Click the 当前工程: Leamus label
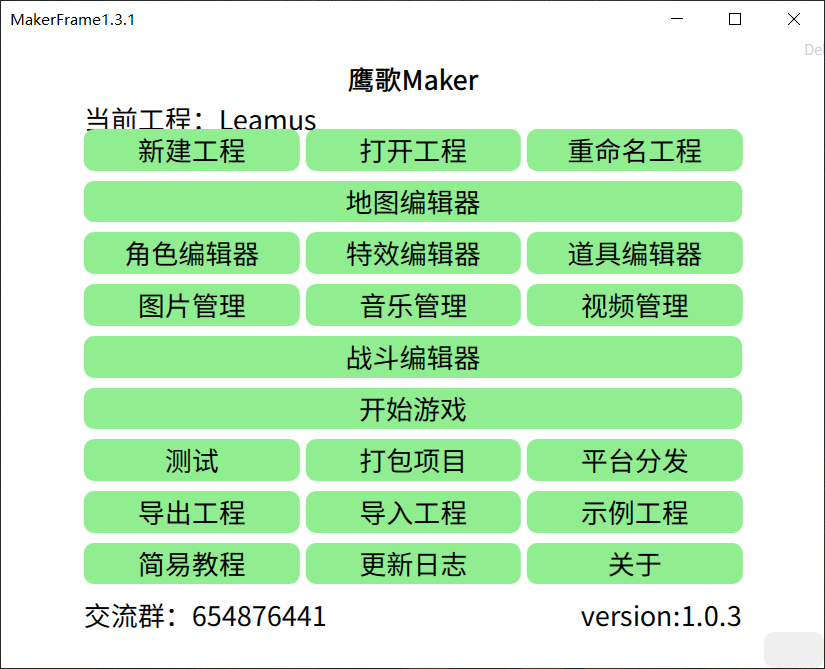The height and width of the screenshot is (669, 825). [200, 119]
